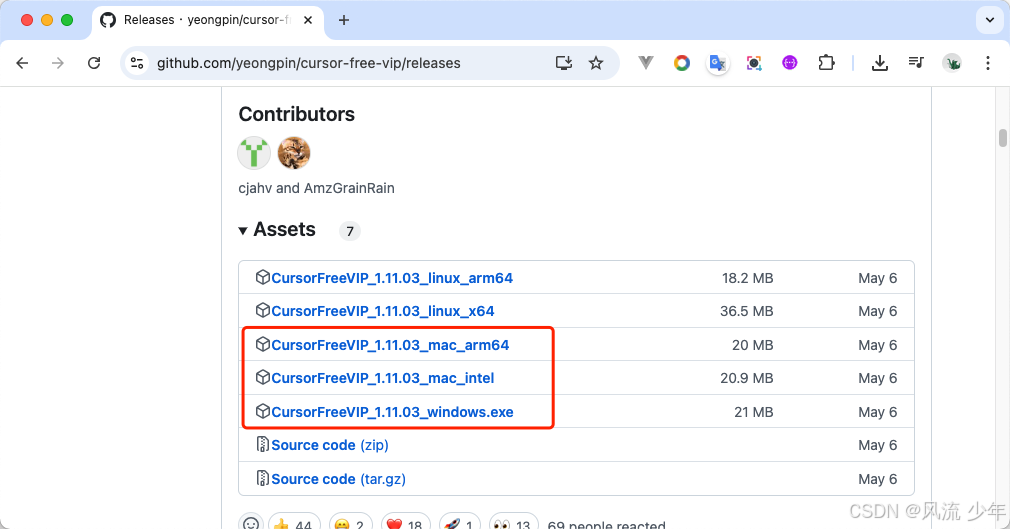Click zip file icon beside Source code (zip)
The image size is (1010, 529).
[x=262, y=444]
